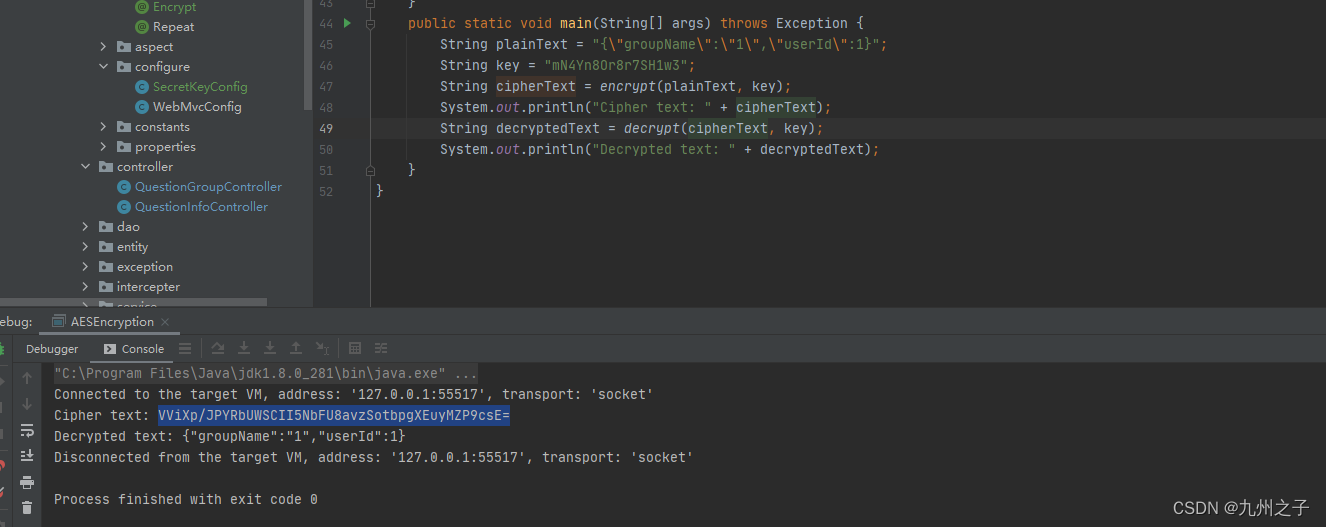Expand the properties package
The height and width of the screenshot is (527, 1326).
104,147
